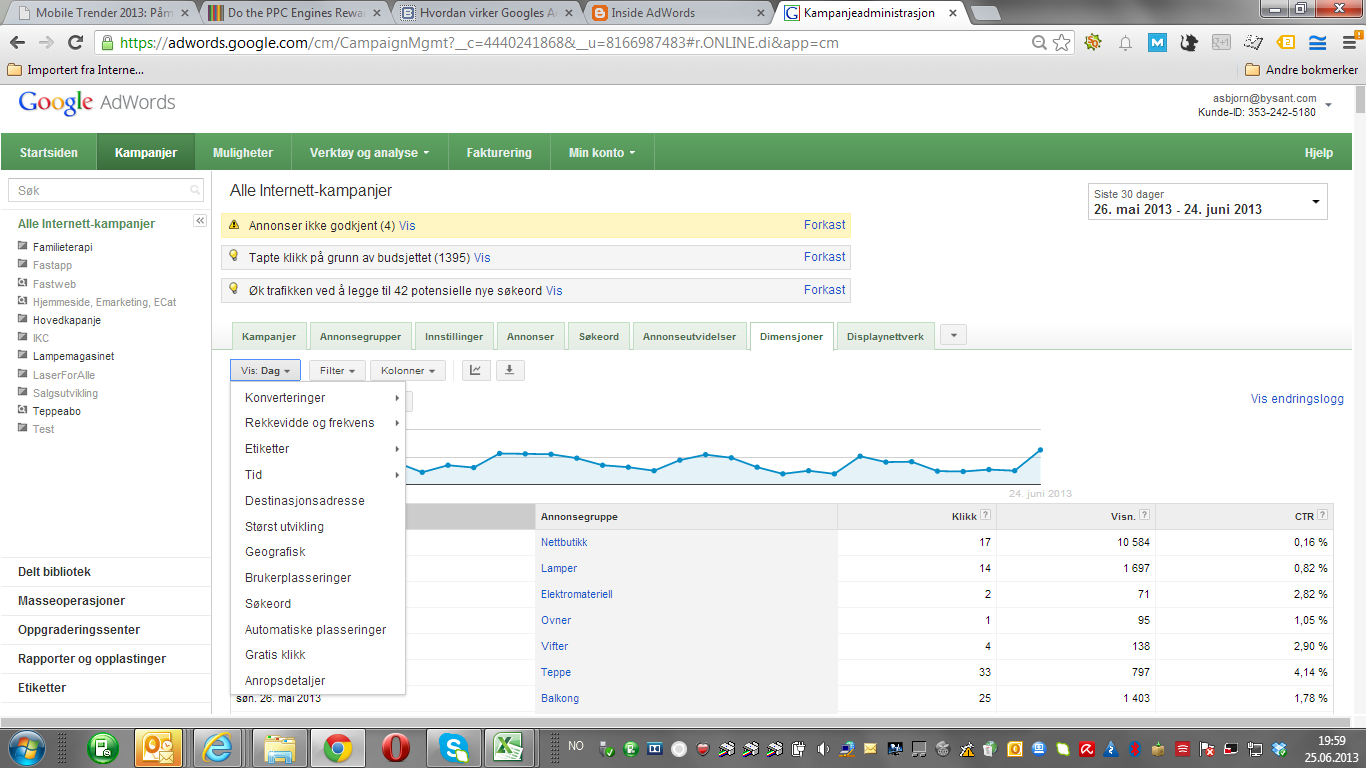Screen dimensions: 1366x768
Task: Open Opera from the taskbar
Action: click(396, 747)
